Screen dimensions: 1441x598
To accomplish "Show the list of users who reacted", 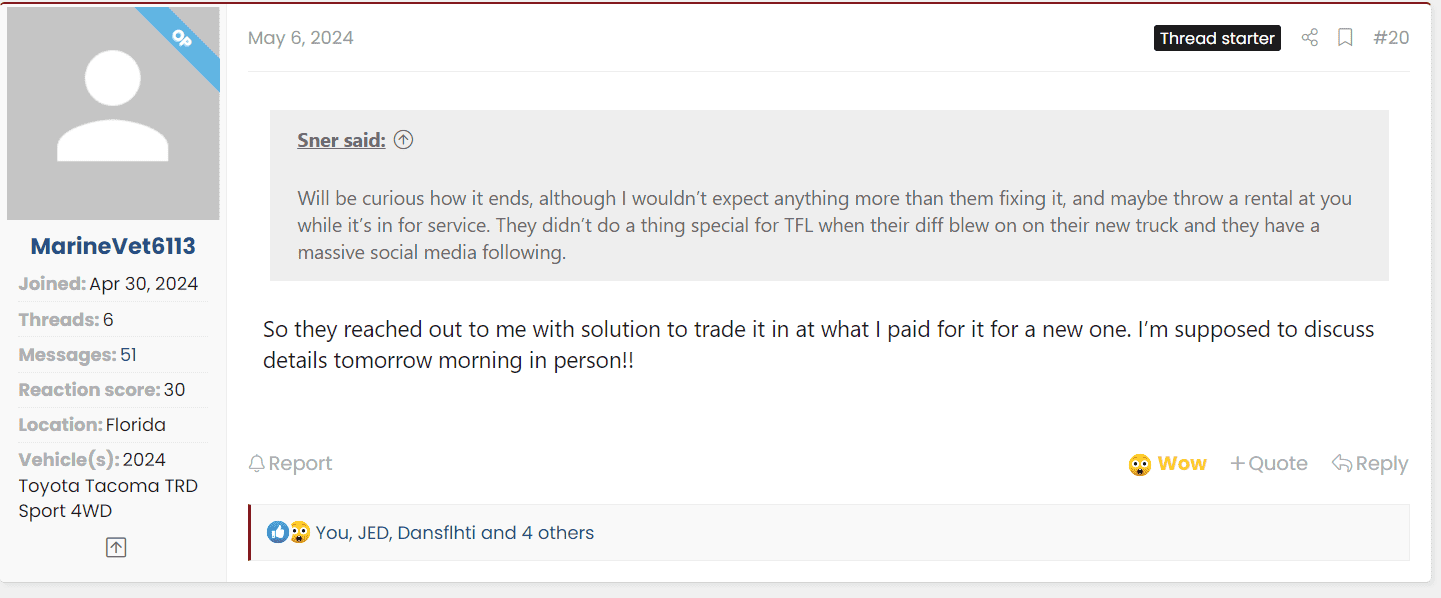I will (x=455, y=533).
